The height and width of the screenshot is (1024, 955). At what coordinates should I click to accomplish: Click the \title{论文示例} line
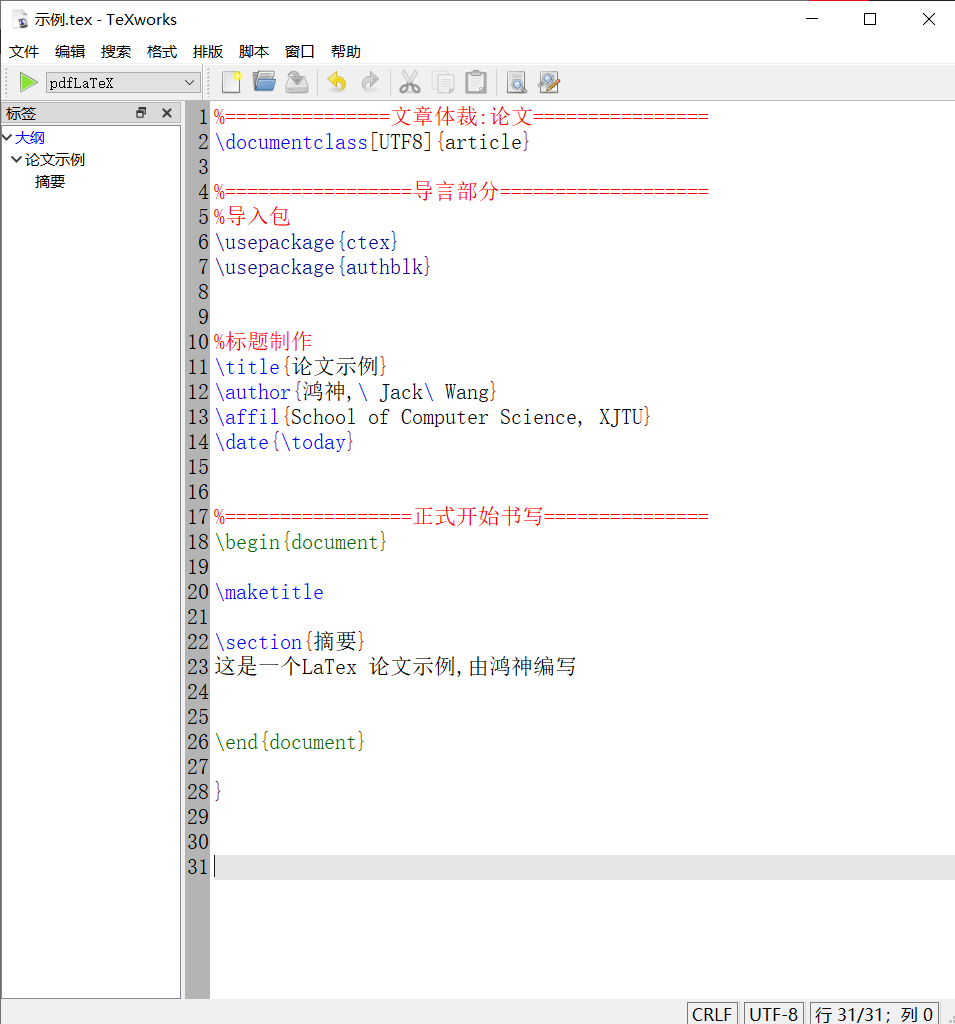click(300, 366)
